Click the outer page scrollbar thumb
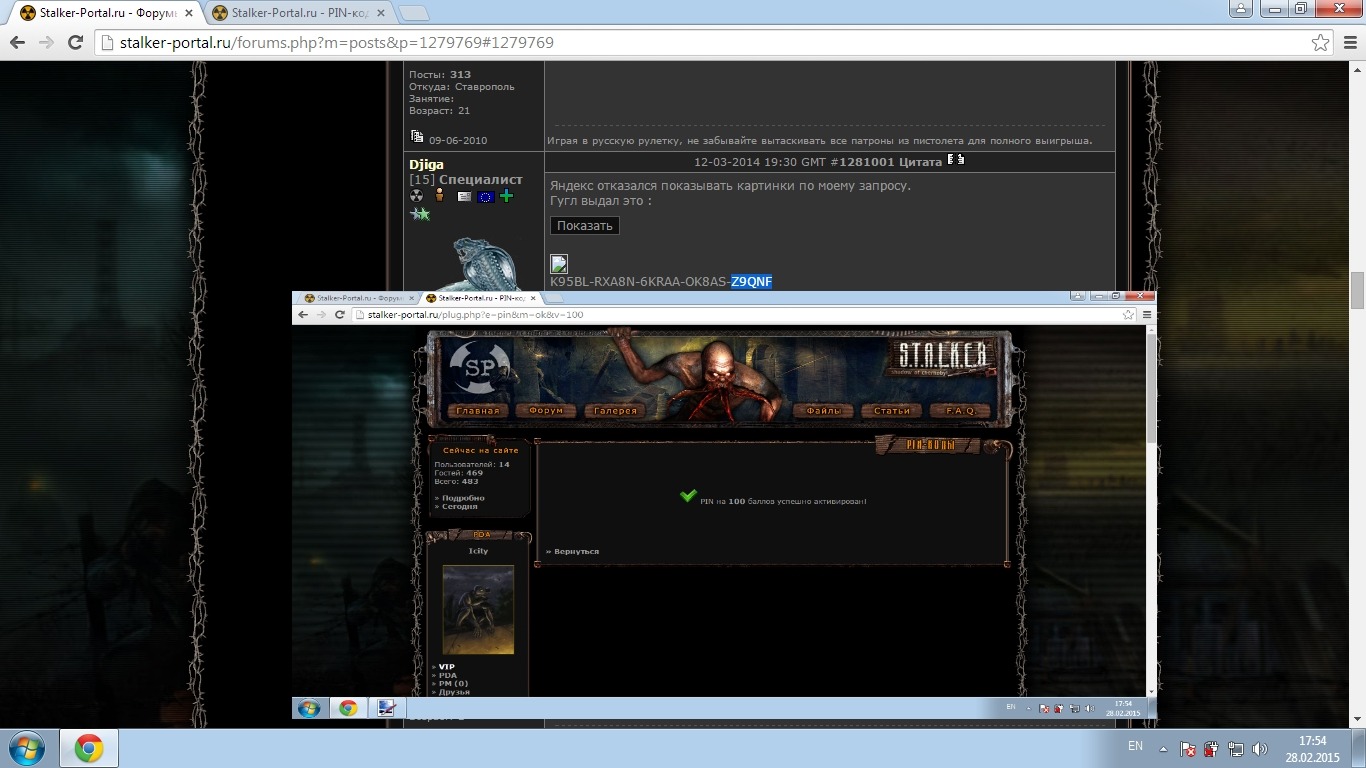1366x768 pixels. pos(1357,290)
